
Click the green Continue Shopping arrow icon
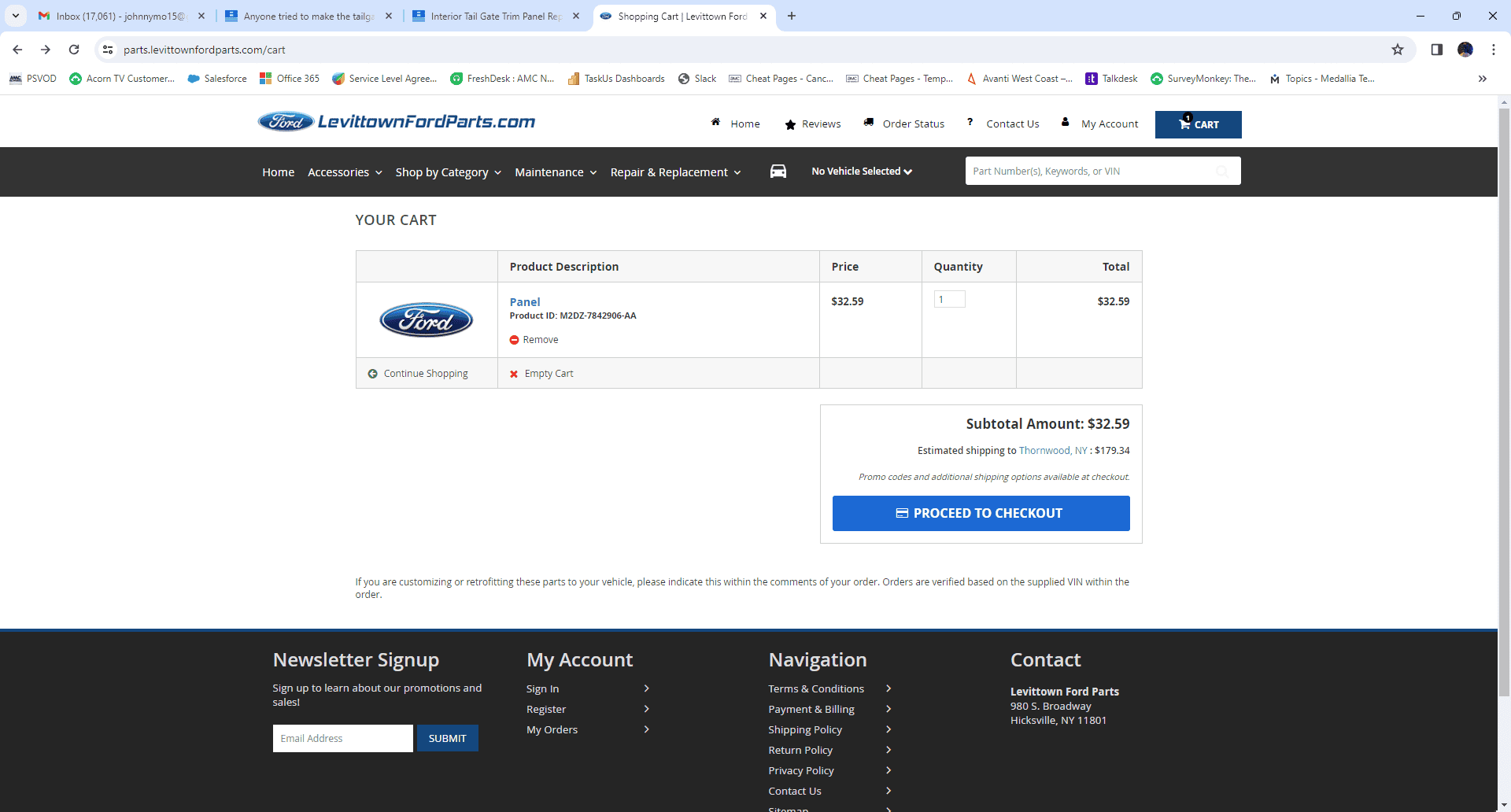(373, 374)
